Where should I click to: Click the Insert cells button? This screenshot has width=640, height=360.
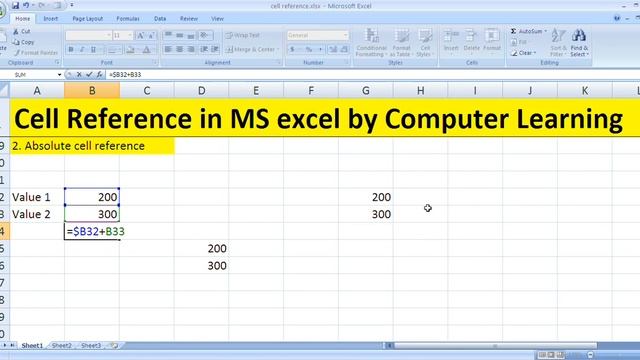451,41
